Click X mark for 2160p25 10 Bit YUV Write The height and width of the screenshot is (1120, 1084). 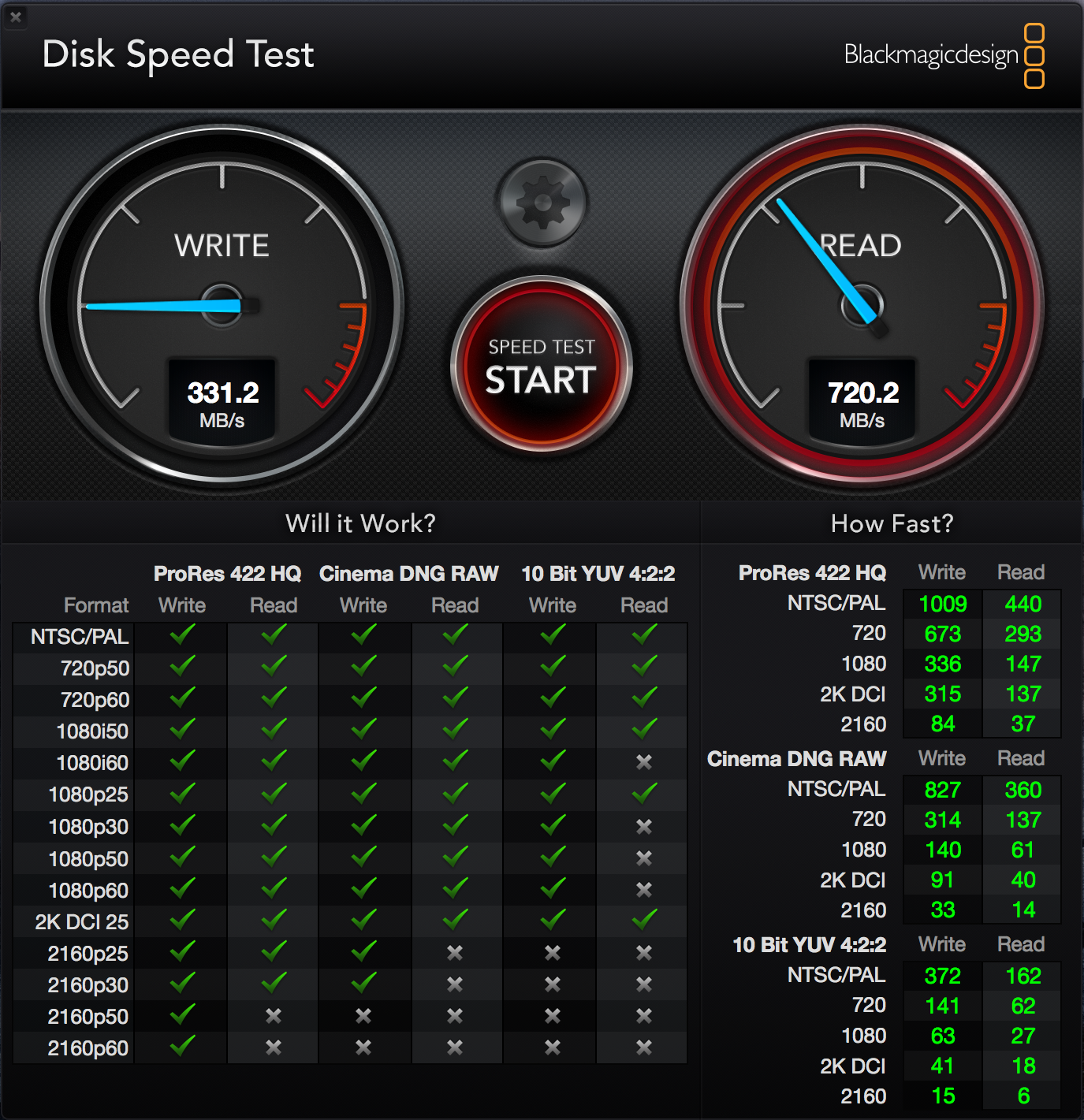click(x=553, y=953)
